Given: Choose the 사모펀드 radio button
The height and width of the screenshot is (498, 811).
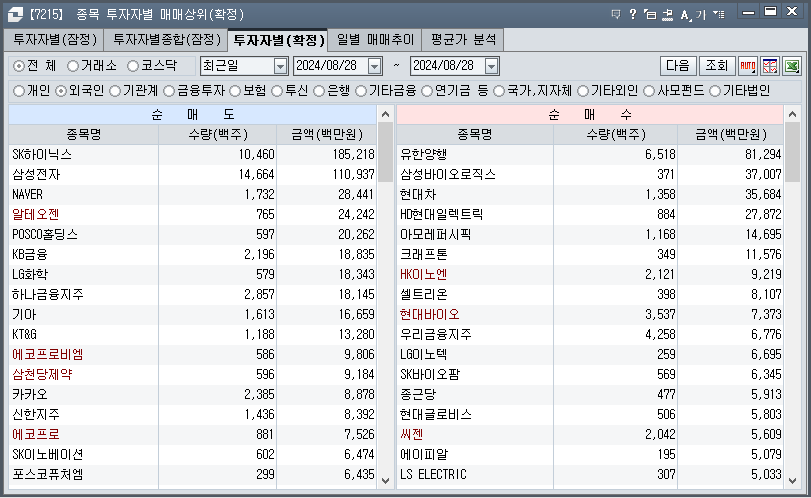Looking at the screenshot, I should click(649, 91).
